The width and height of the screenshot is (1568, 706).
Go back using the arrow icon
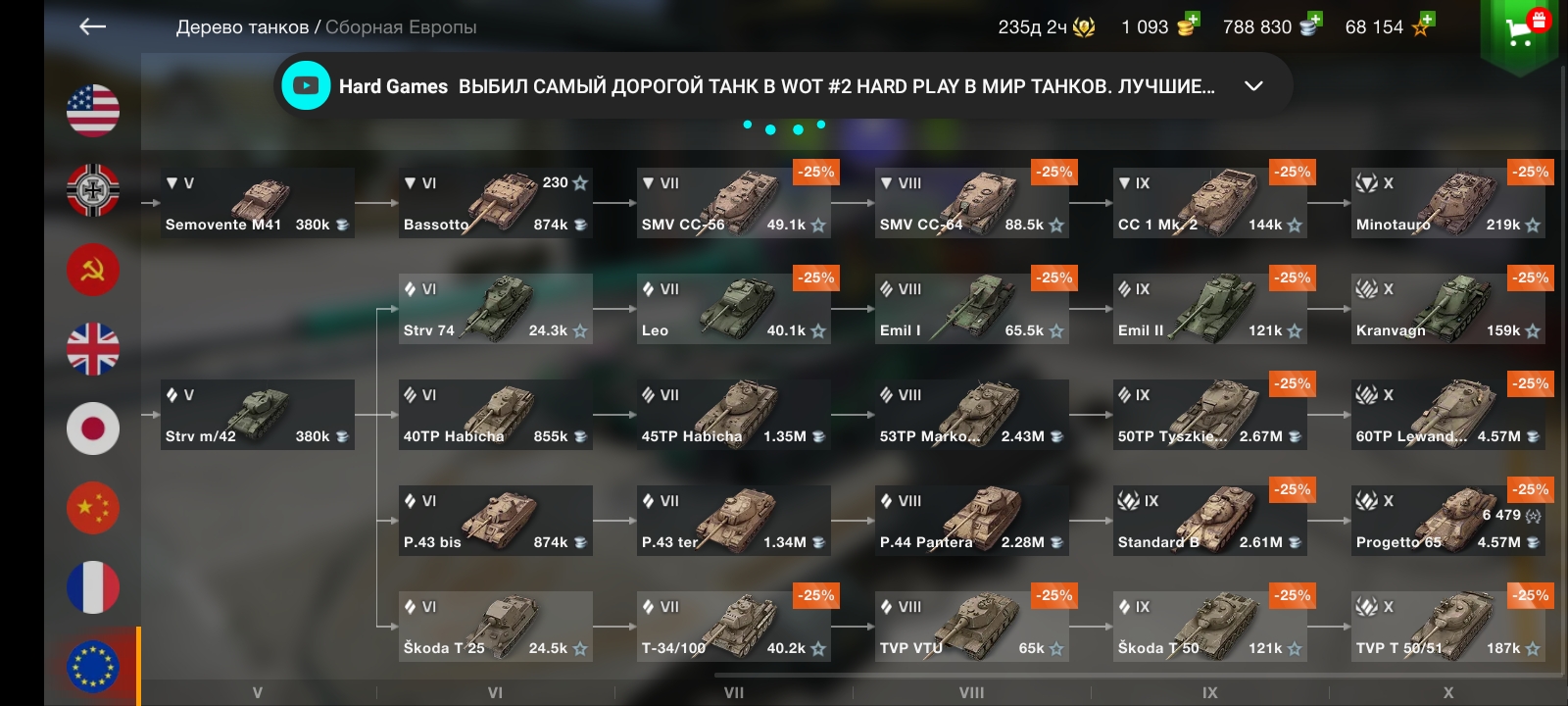pyautogui.click(x=92, y=26)
